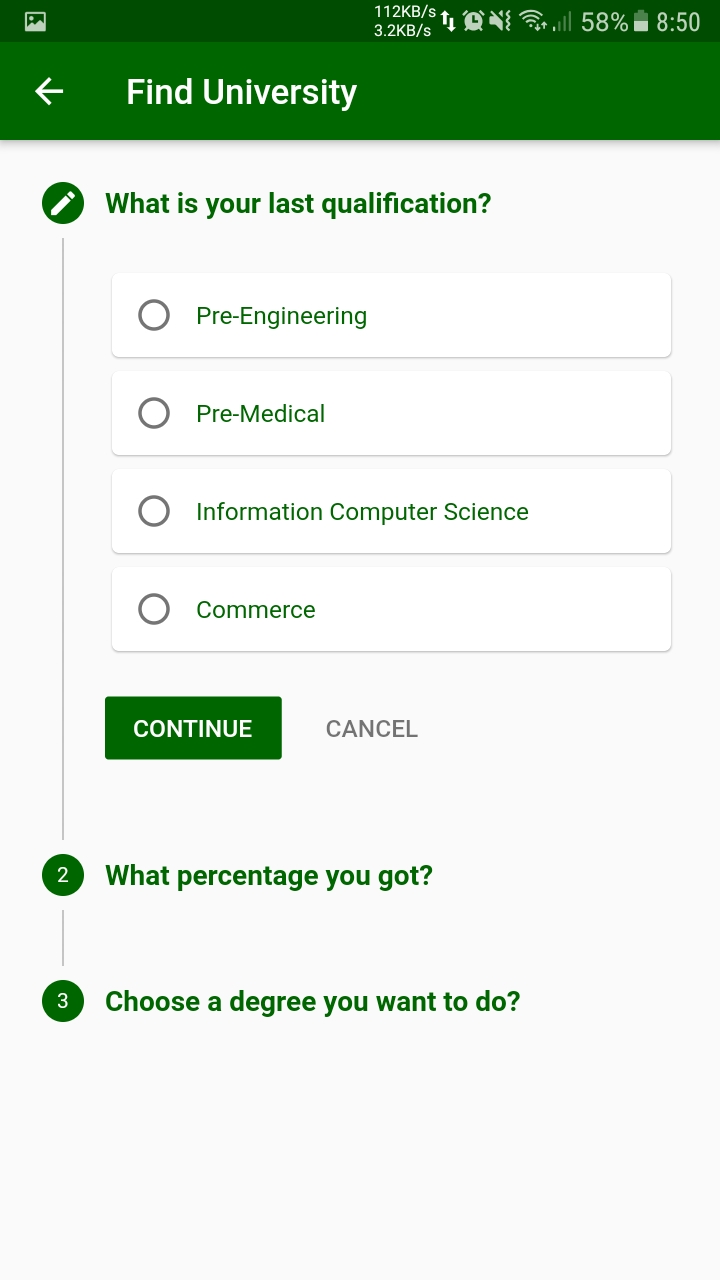Open step 3 circle icon
Viewport: 720px width, 1280px height.
click(x=63, y=1001)
